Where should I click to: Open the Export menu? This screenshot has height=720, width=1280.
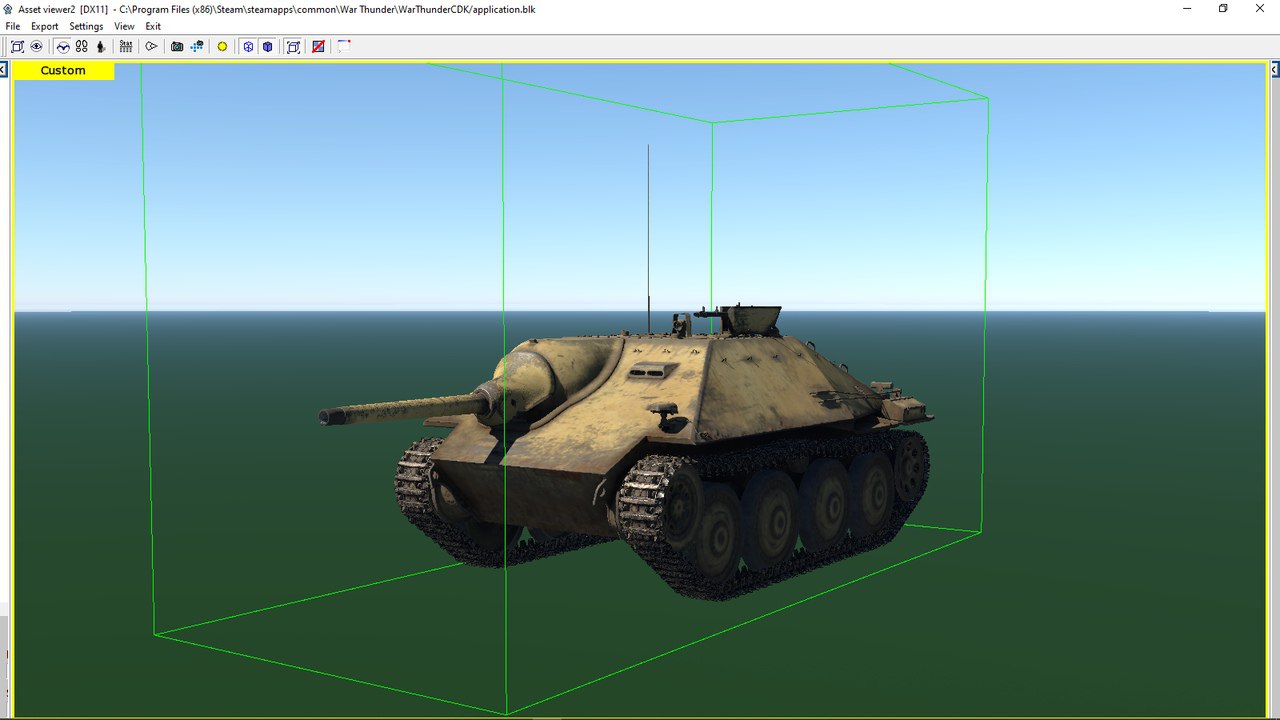[44, 26]
